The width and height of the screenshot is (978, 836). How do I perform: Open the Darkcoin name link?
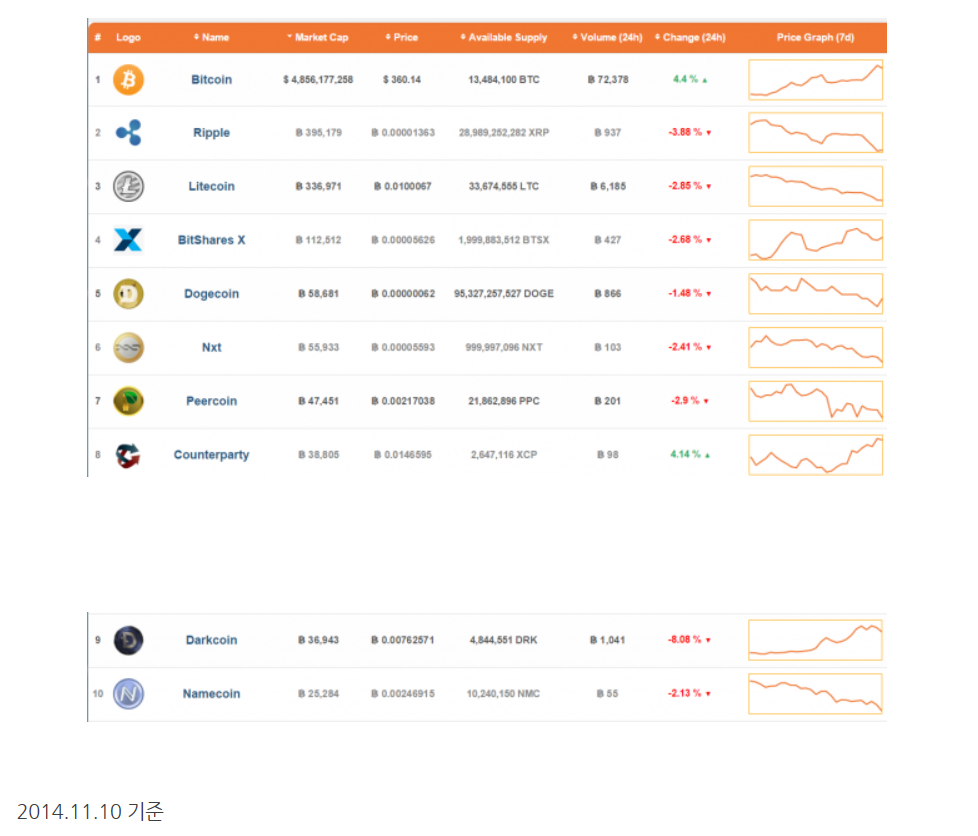point(211,640)
